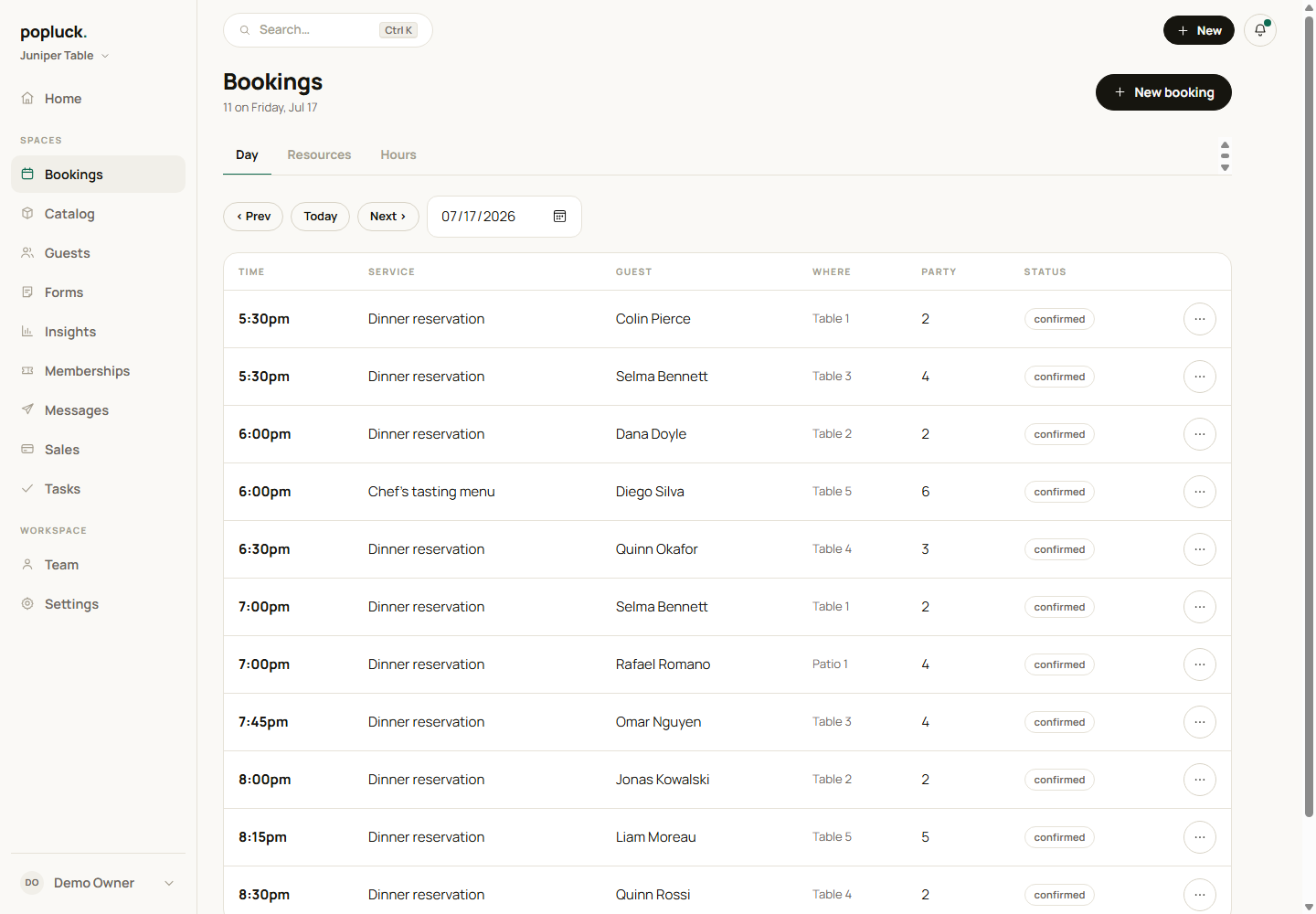
Task: Go to the Sales section
Action: pyautogui.click(x=98, y=450)
